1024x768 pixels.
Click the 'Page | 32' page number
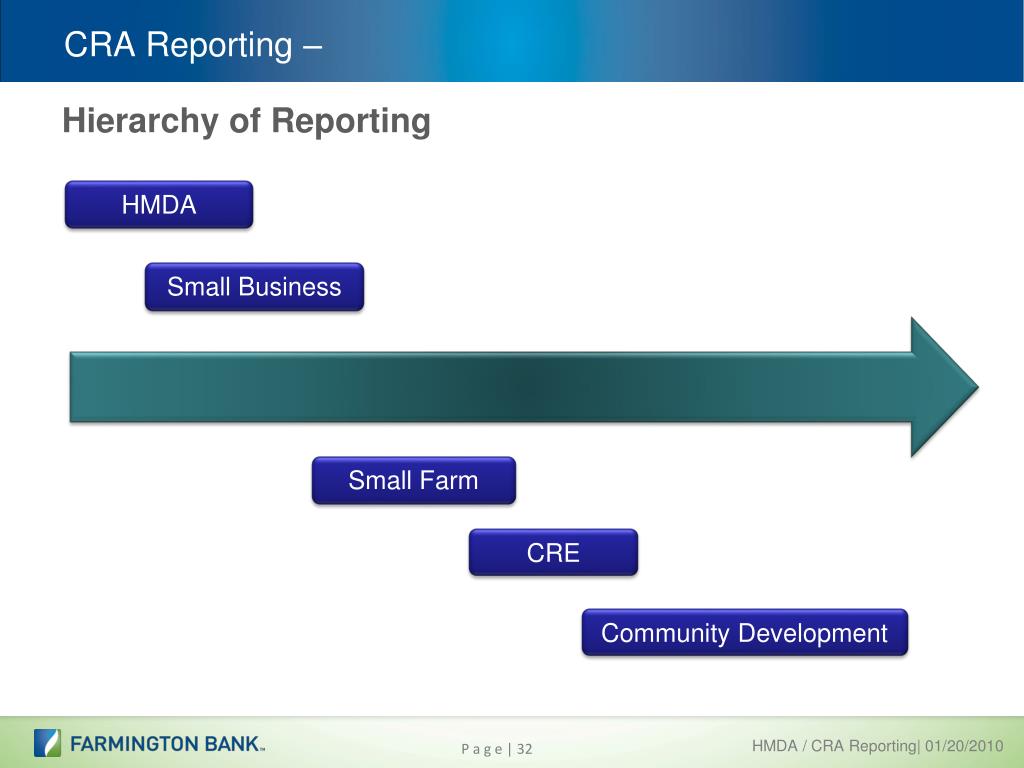[497, 748]
